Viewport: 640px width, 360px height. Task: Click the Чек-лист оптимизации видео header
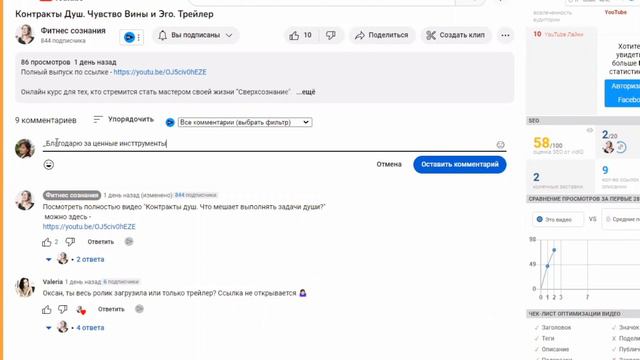[583, 313]
